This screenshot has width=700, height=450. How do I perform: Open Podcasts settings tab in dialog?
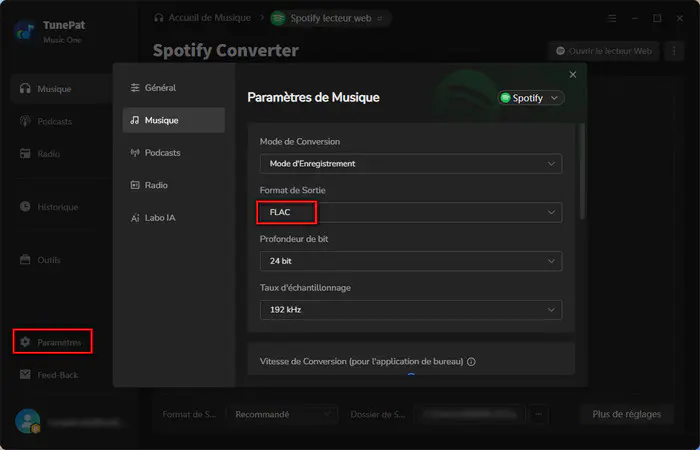(174, 153)
